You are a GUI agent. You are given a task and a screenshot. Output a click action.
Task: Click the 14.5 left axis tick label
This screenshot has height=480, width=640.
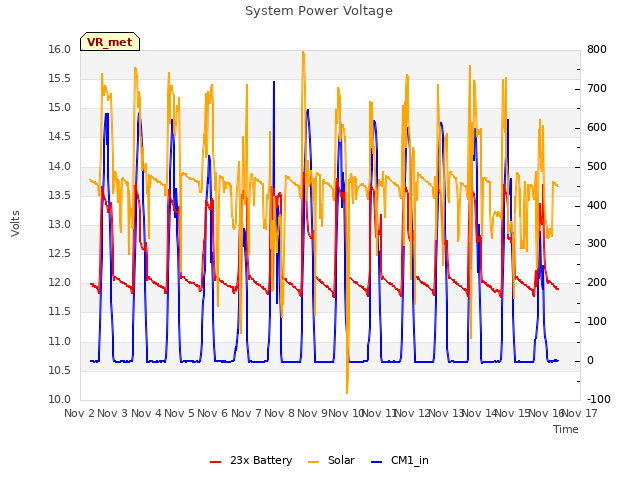point(60,137)
